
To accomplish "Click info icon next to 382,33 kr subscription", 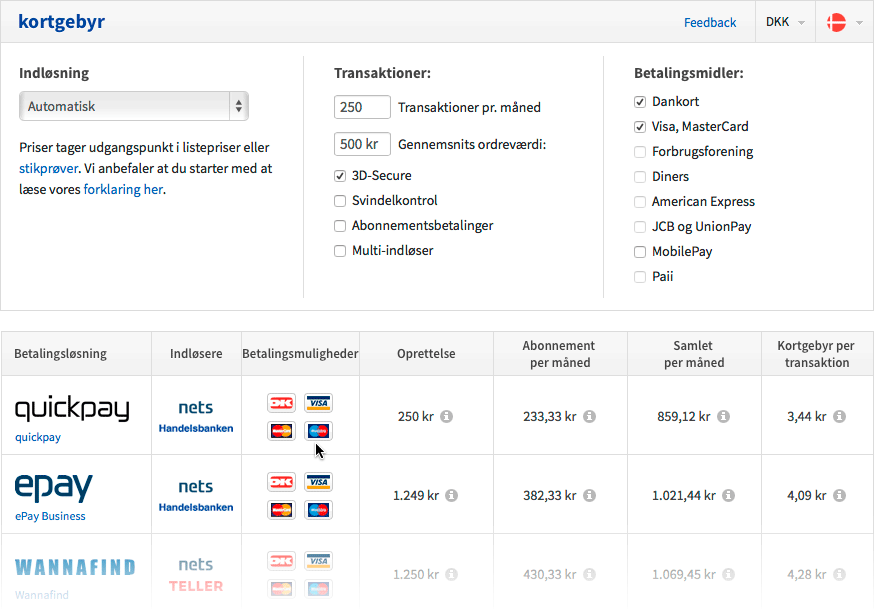I will point(590,495).
